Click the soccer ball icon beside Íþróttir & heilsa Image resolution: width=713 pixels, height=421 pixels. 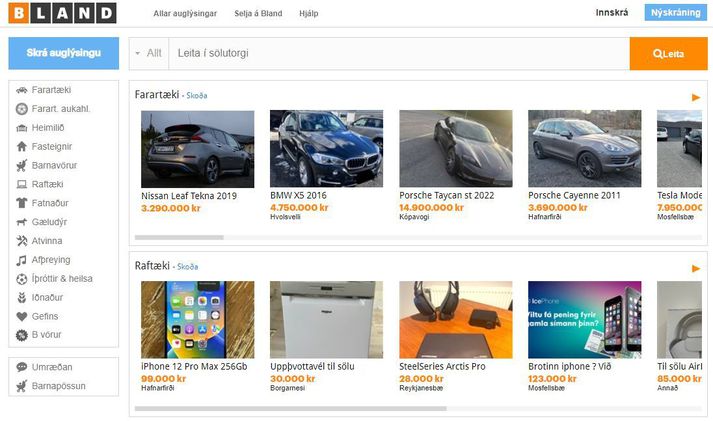21,279
